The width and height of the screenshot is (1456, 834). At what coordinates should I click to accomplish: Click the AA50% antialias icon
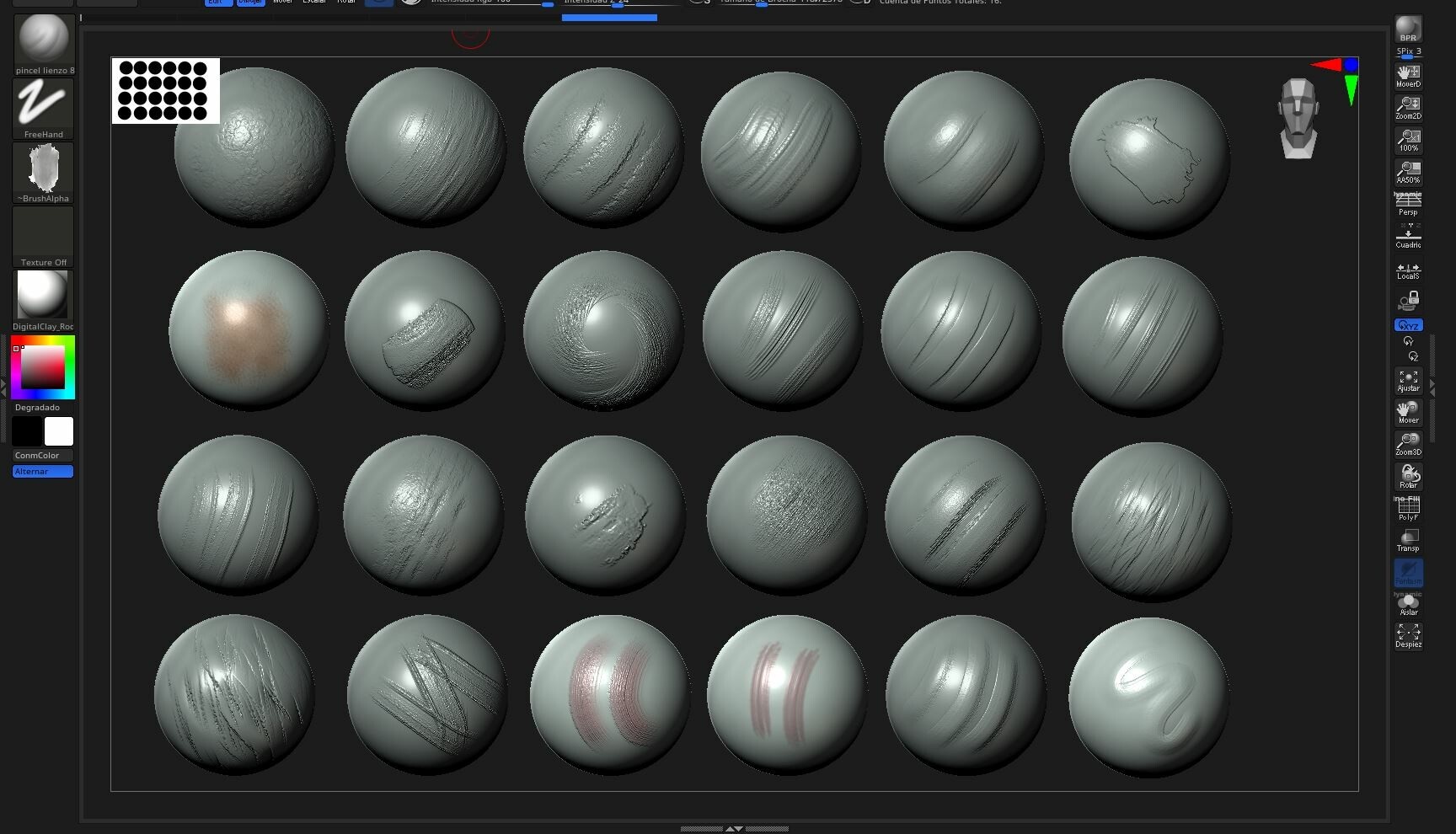[x=1408, y=173]
